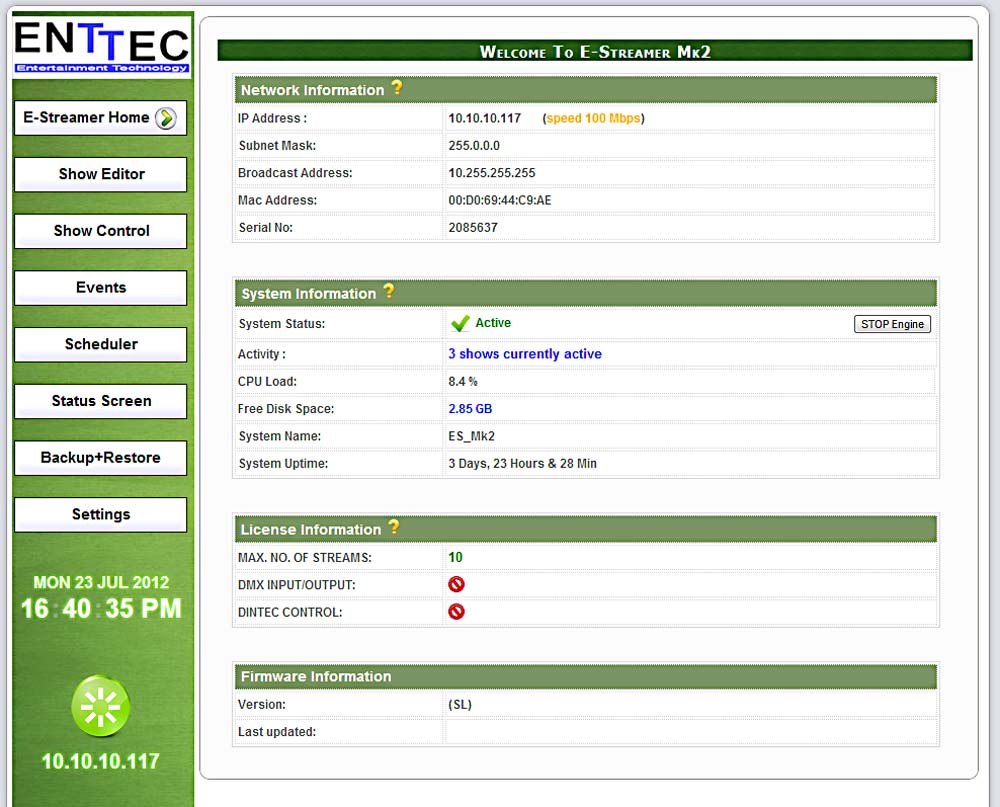Click the 'Last updated:' label

277,732
